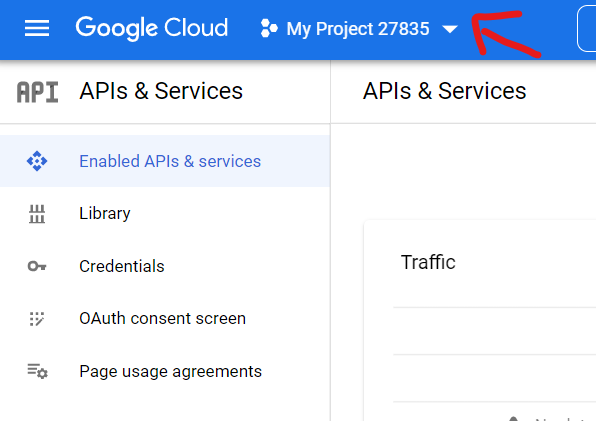Click the Page usage agreements settings-list icon
The image size is (596, 421).
click(x=37, y=371)
